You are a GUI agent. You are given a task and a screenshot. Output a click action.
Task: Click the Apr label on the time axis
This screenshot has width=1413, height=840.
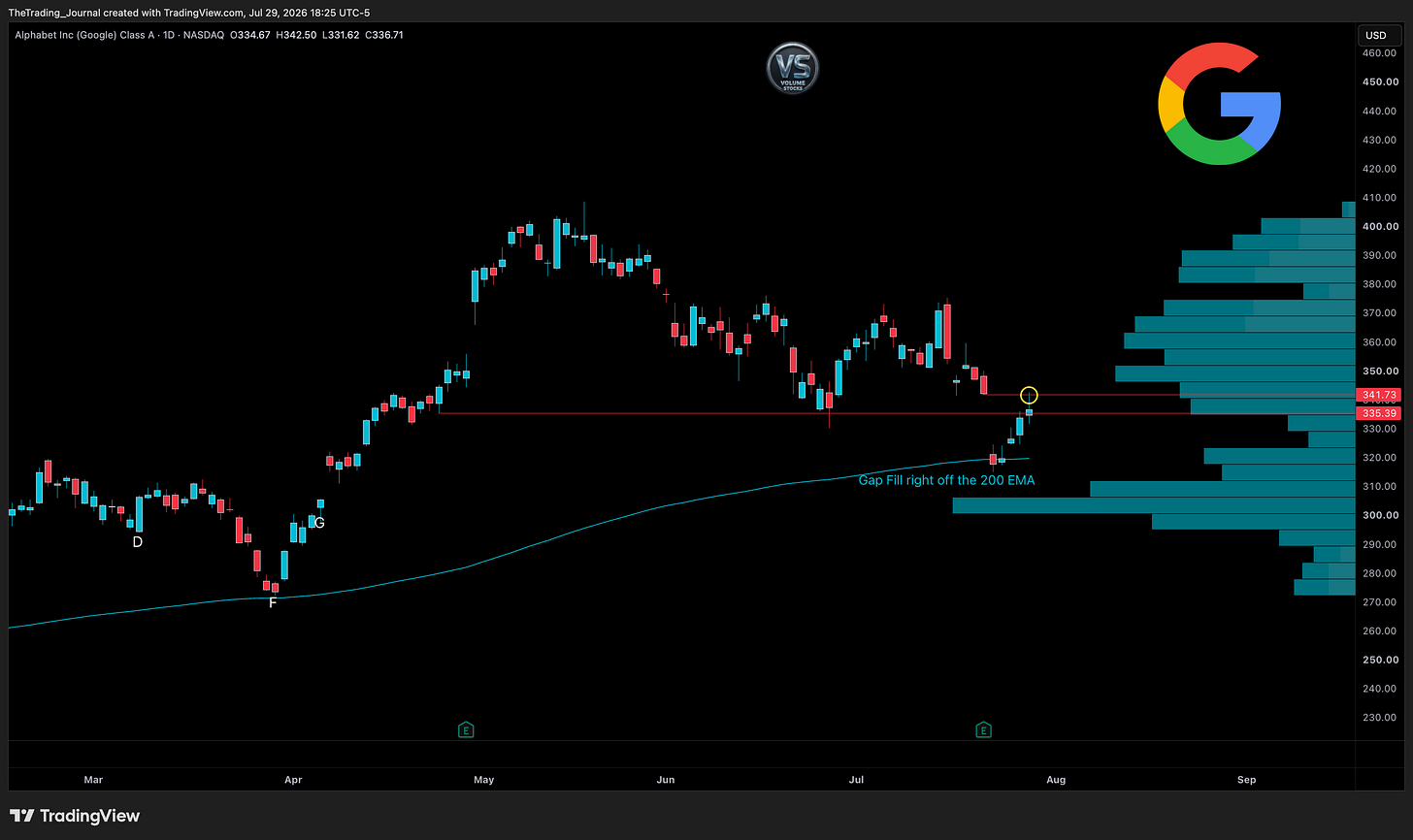pos(293,779)
